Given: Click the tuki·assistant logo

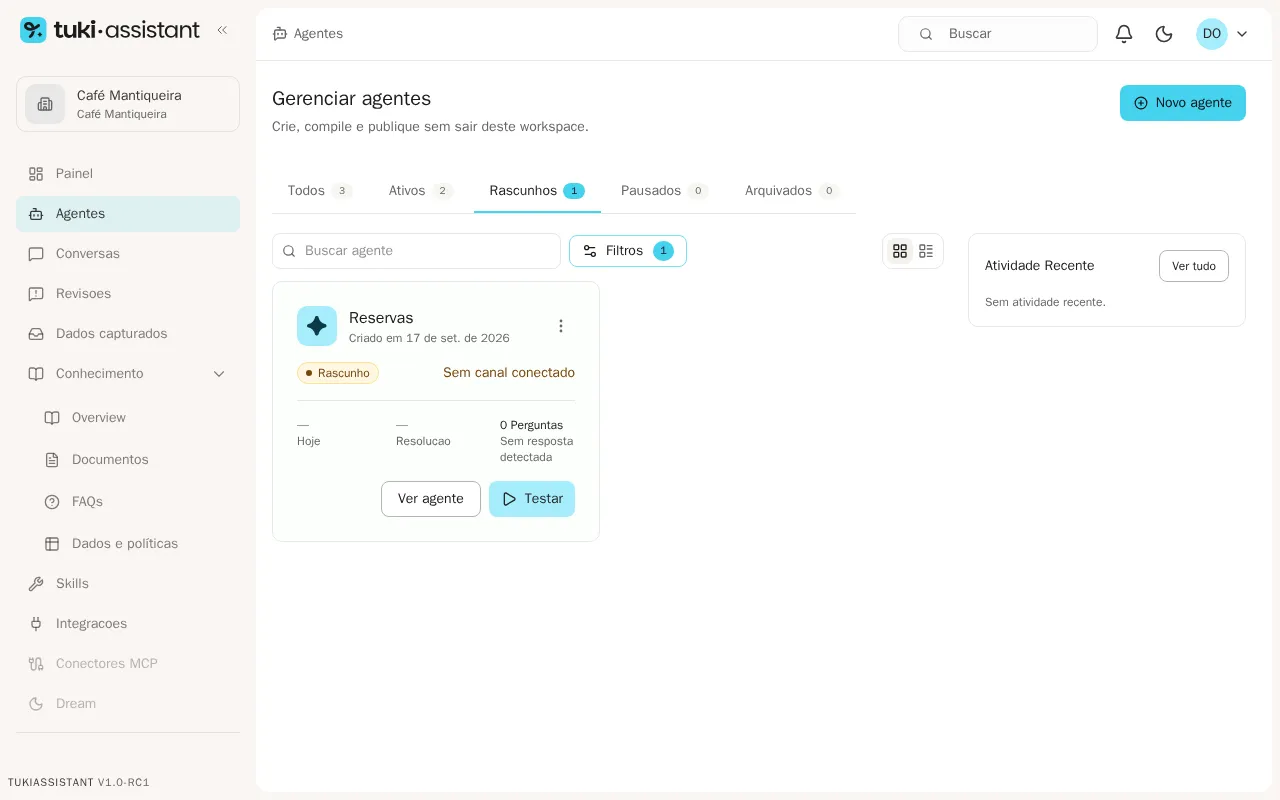Looking at the screenshot, I should tap(110, 30).
